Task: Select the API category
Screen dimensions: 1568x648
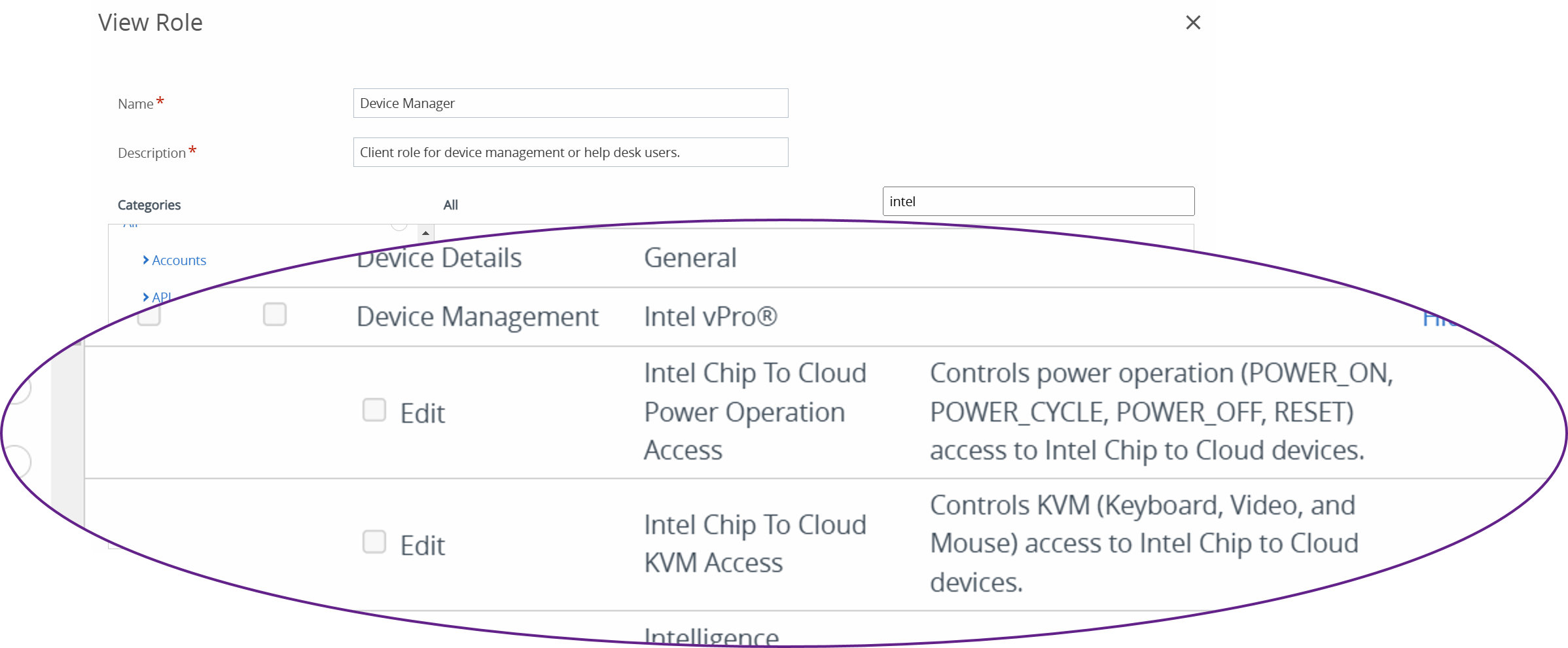Action: (x=162, y=297)
